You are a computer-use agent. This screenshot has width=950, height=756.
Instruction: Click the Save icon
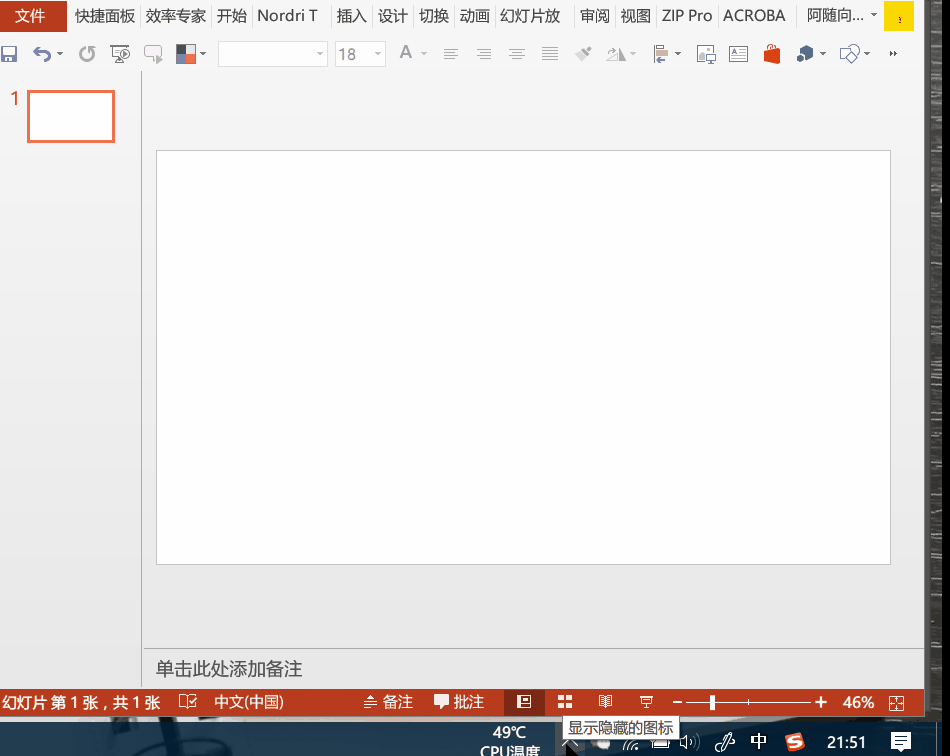pos(9,54)
